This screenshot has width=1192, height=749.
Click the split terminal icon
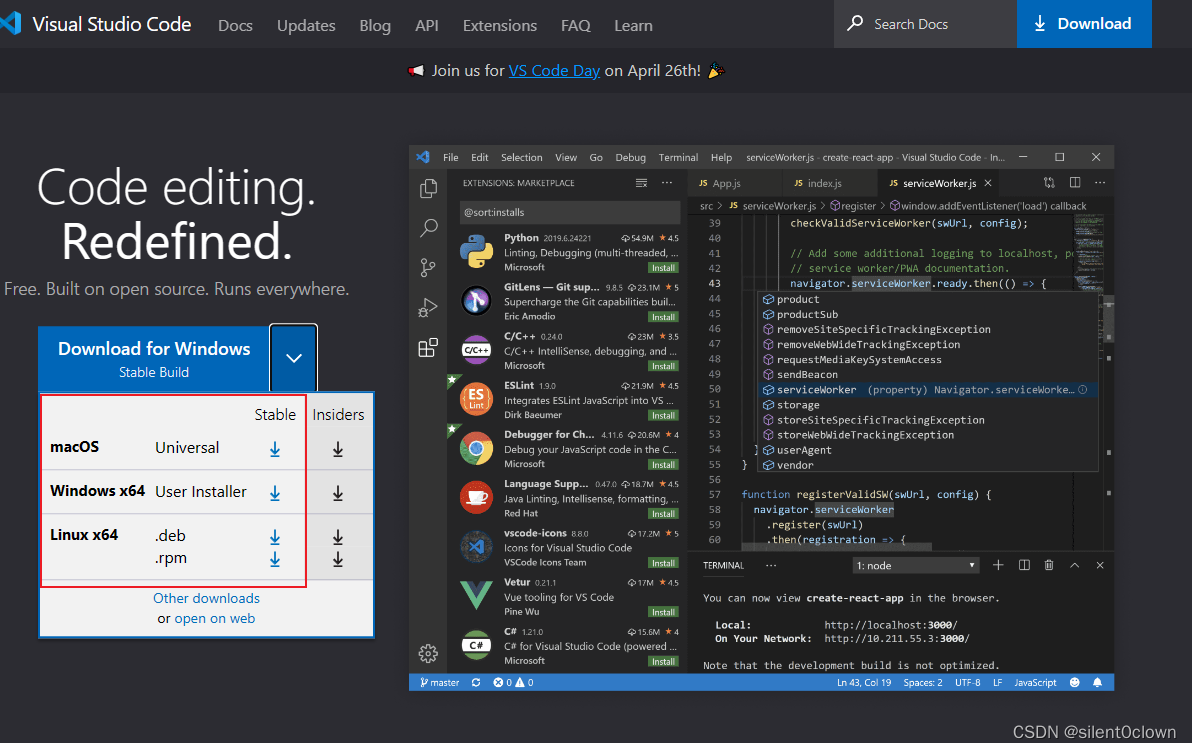1023,565
